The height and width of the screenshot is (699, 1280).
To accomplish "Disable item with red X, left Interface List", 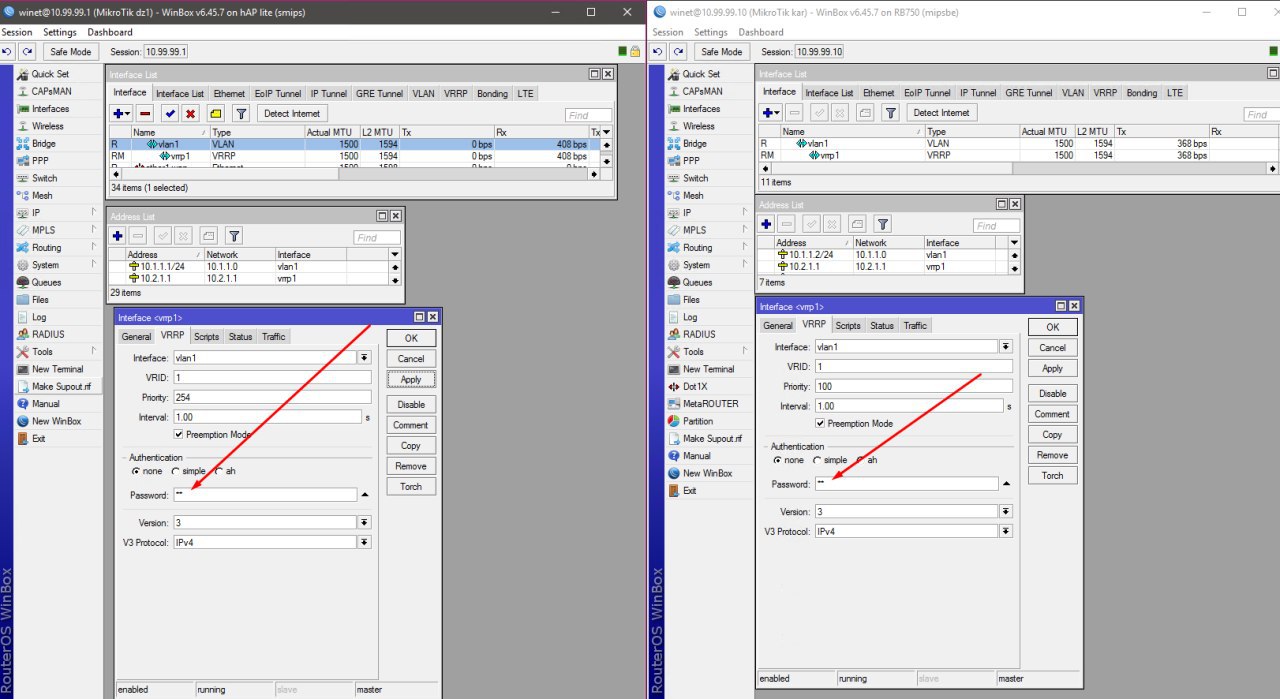I will pyautogui.click(x=190, y=113).
